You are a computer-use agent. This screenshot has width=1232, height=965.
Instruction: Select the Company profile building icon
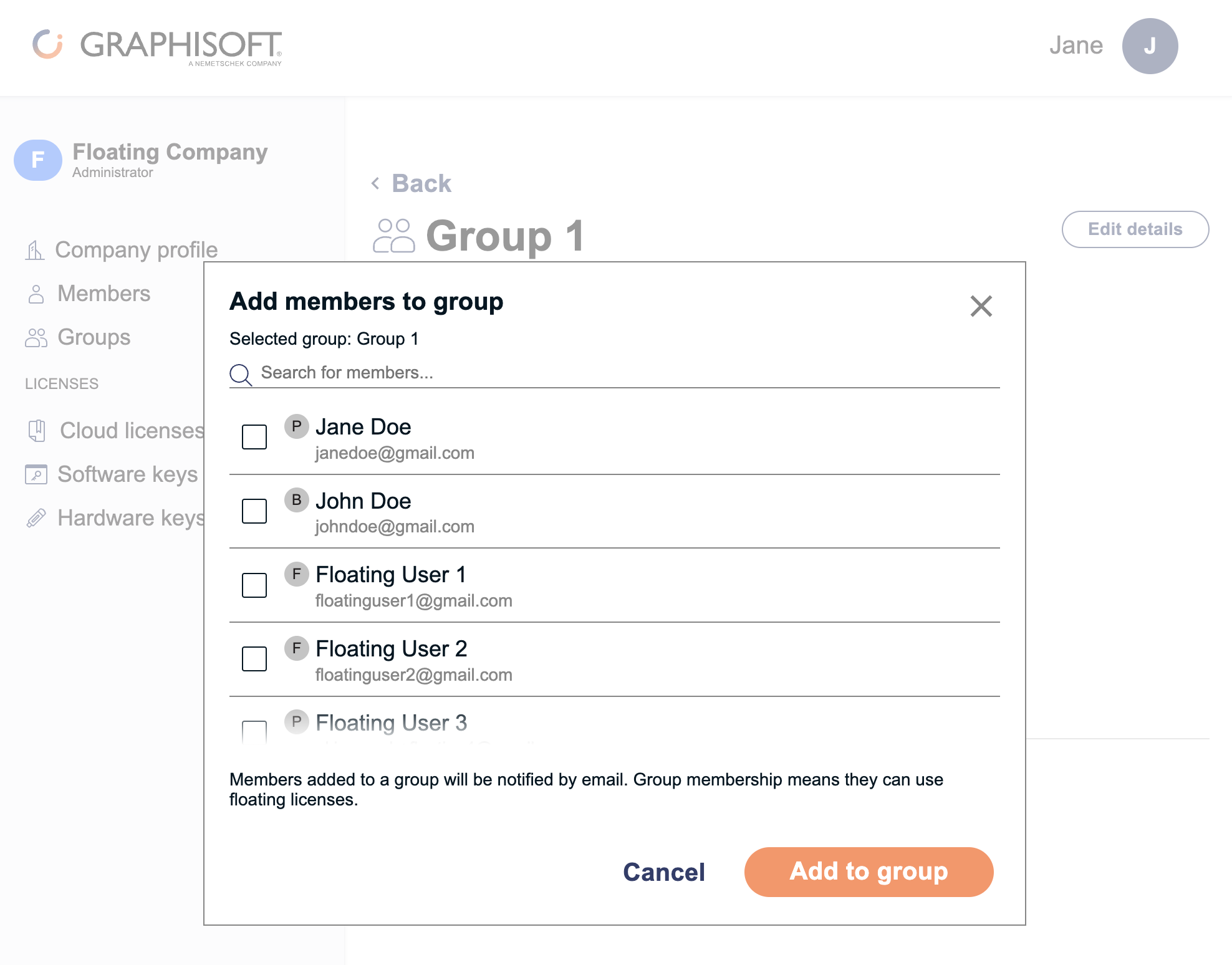pos(36,249)
